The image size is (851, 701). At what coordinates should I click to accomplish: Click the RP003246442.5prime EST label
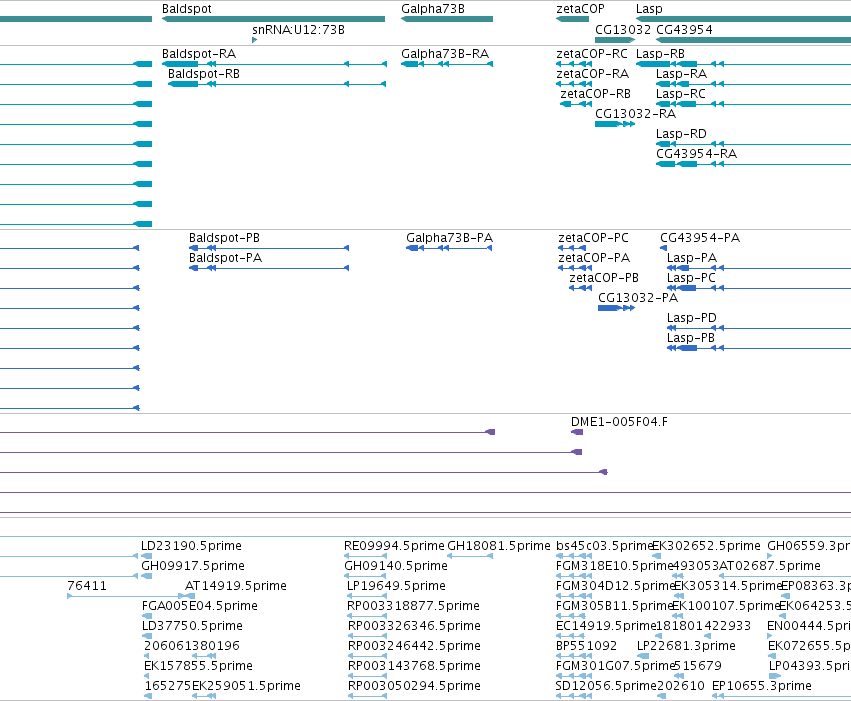pos(414,646)
